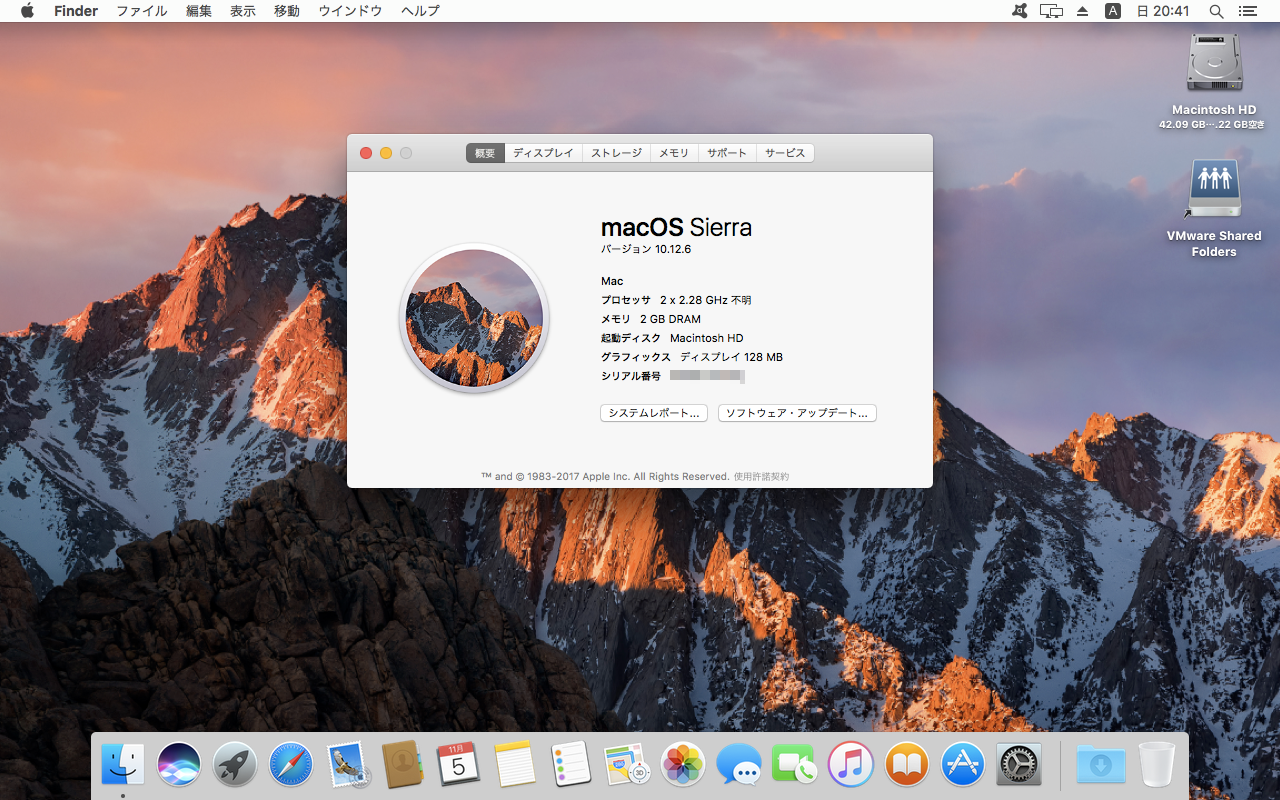Click the システムレポート button

[654, 413]
